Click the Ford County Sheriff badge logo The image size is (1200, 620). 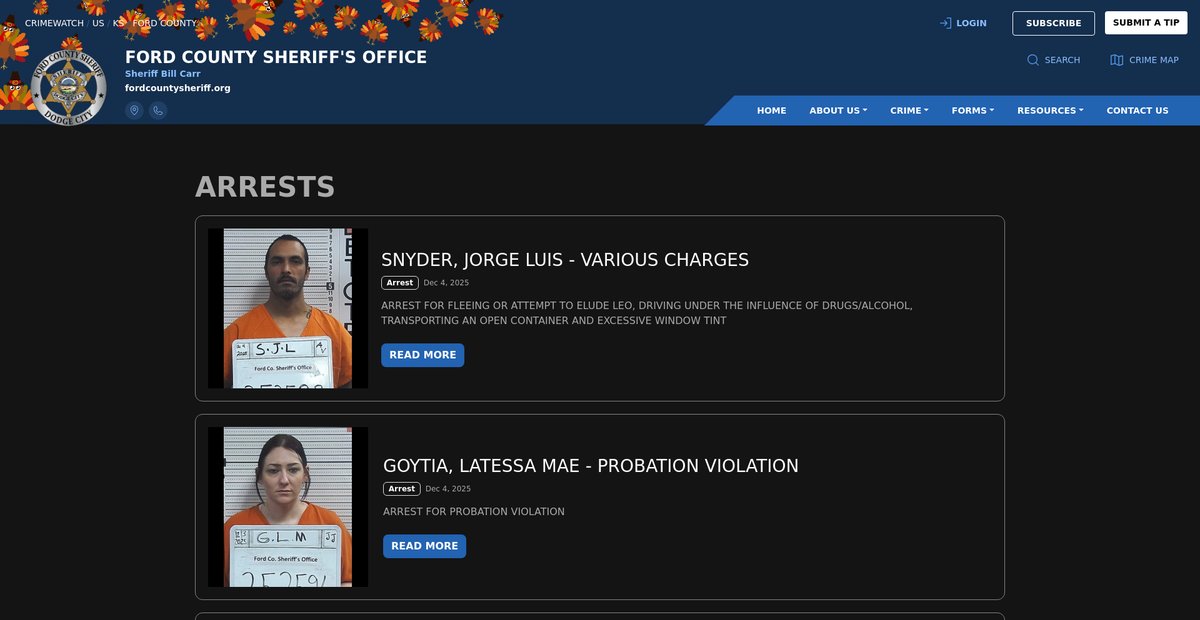tap(68, 87)
